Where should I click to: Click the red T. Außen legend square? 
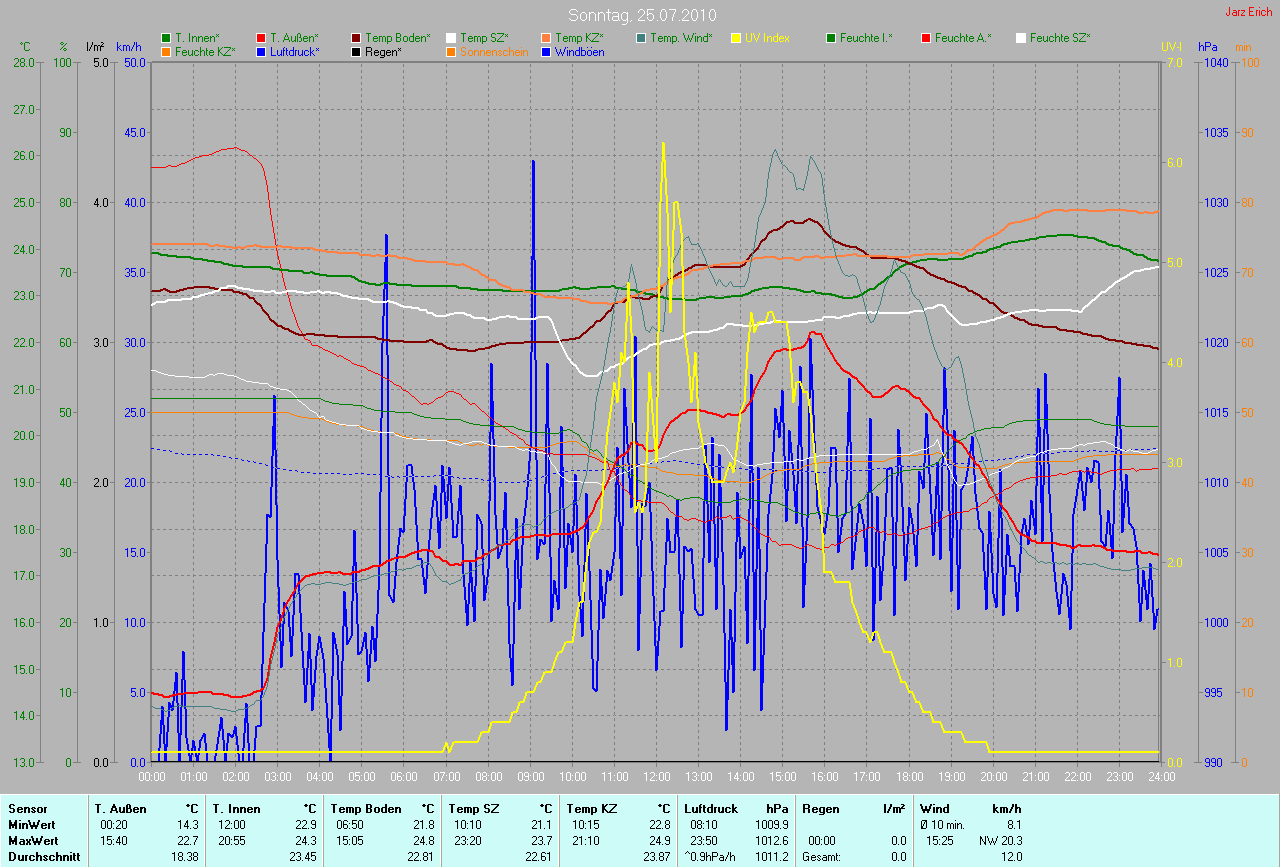pos(261,38)
